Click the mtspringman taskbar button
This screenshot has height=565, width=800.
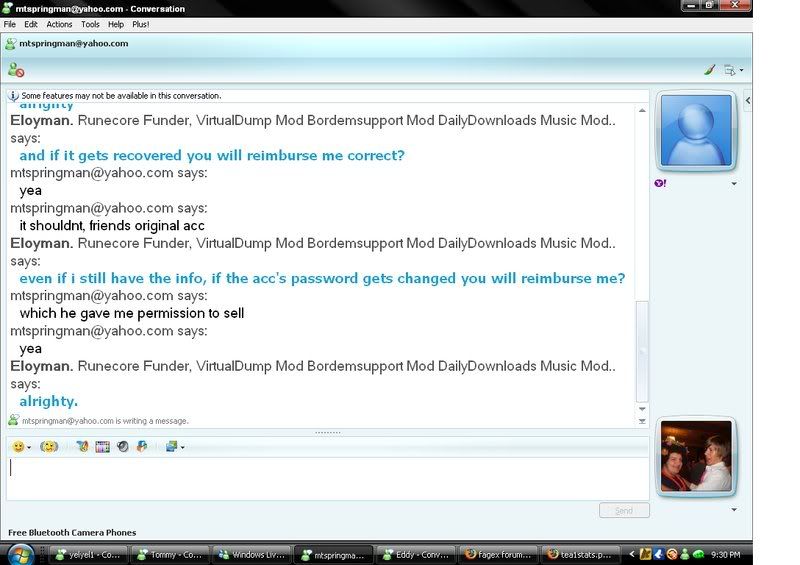(x=334, y=554)
